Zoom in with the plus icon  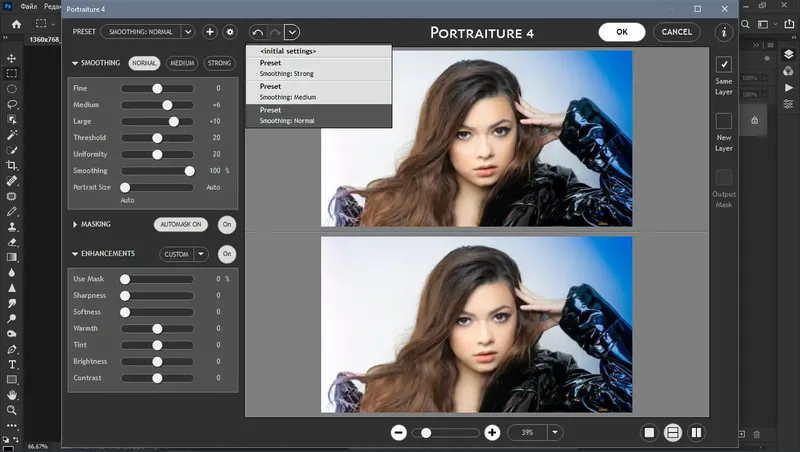tap(492, 432)
